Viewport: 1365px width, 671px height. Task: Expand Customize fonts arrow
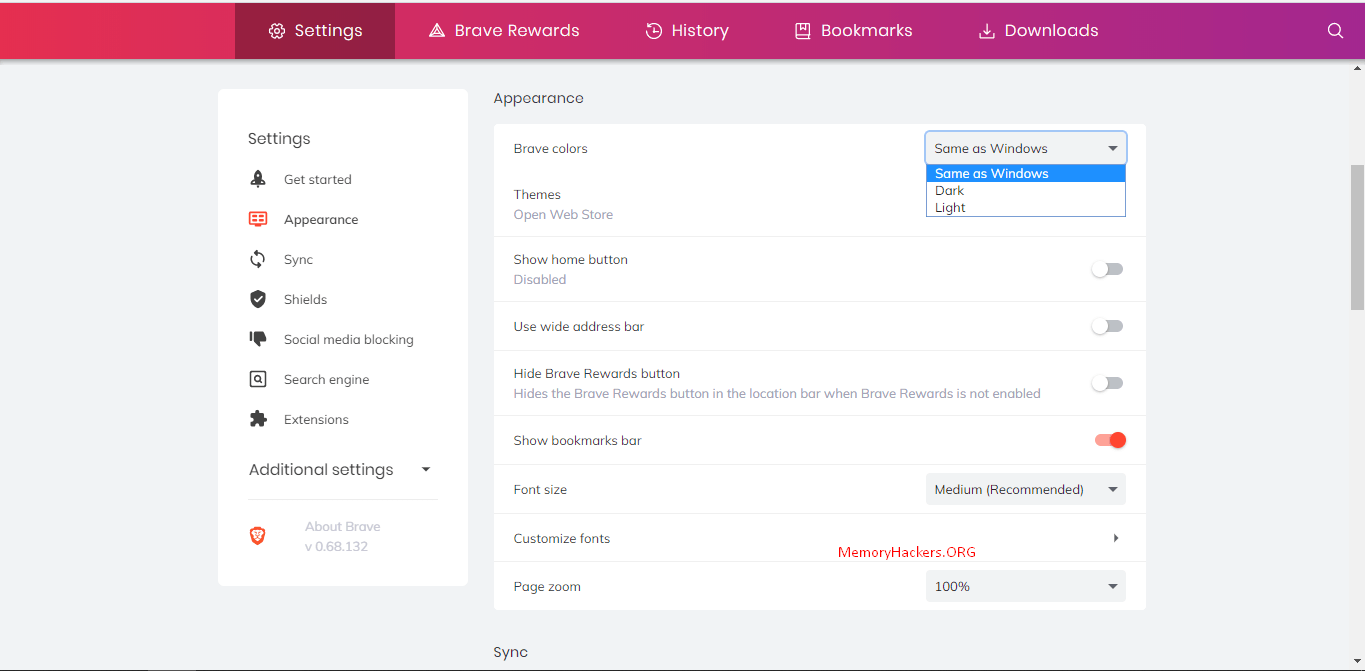point(1116,538)
